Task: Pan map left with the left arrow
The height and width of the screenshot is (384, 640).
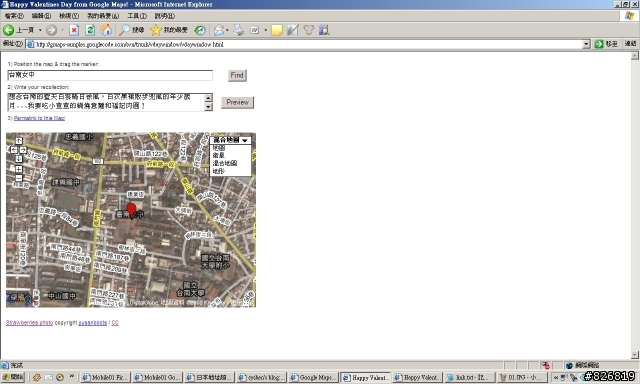Action: point(13,150)
